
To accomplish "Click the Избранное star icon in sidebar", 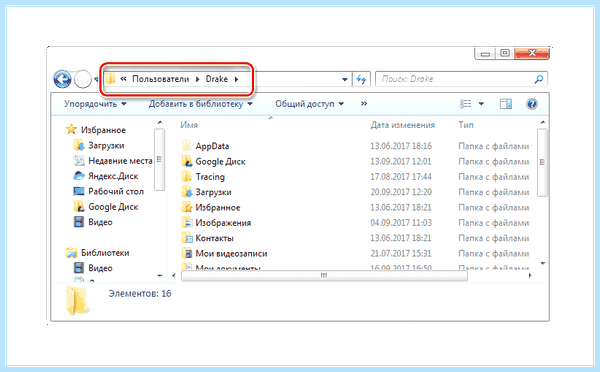I will [x=71, y=129].
